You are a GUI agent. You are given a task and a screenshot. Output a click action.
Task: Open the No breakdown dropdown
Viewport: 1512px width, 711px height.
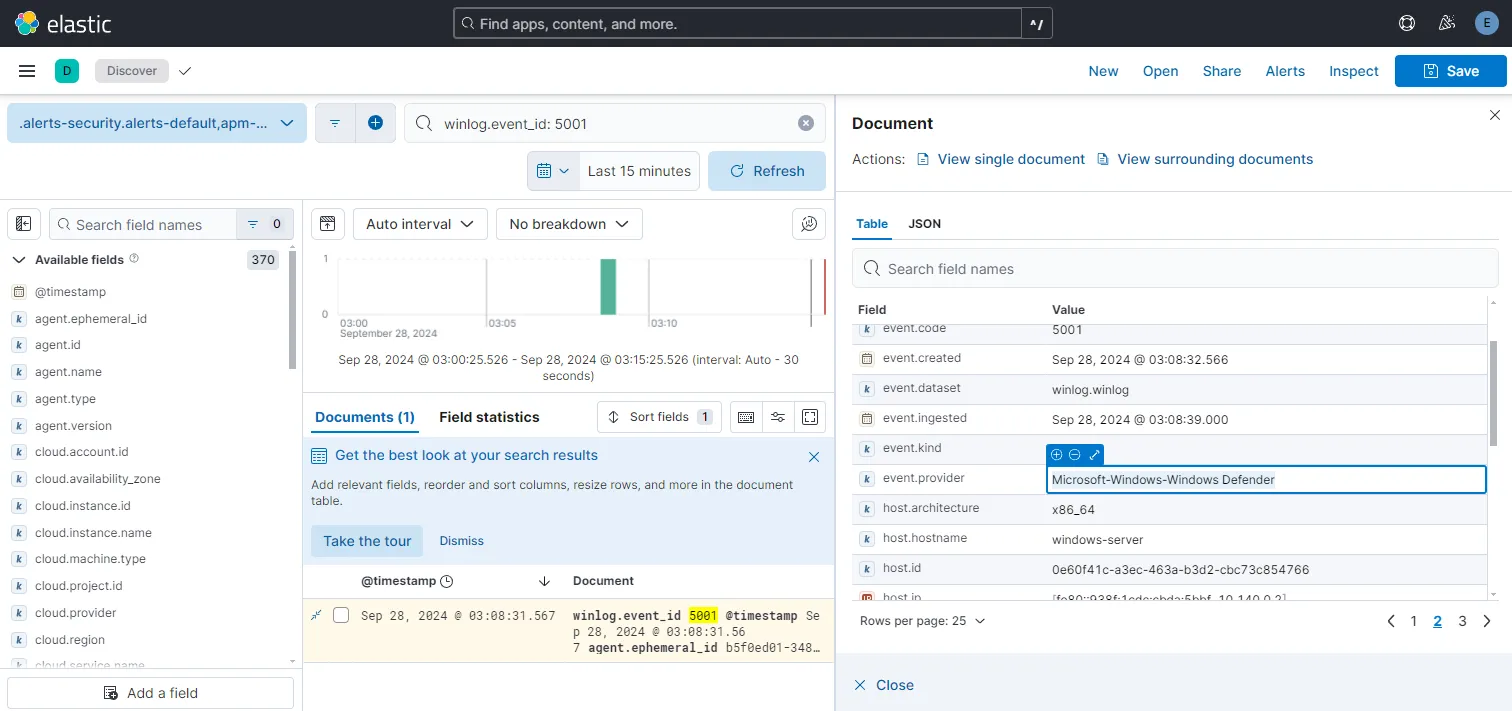569,224
